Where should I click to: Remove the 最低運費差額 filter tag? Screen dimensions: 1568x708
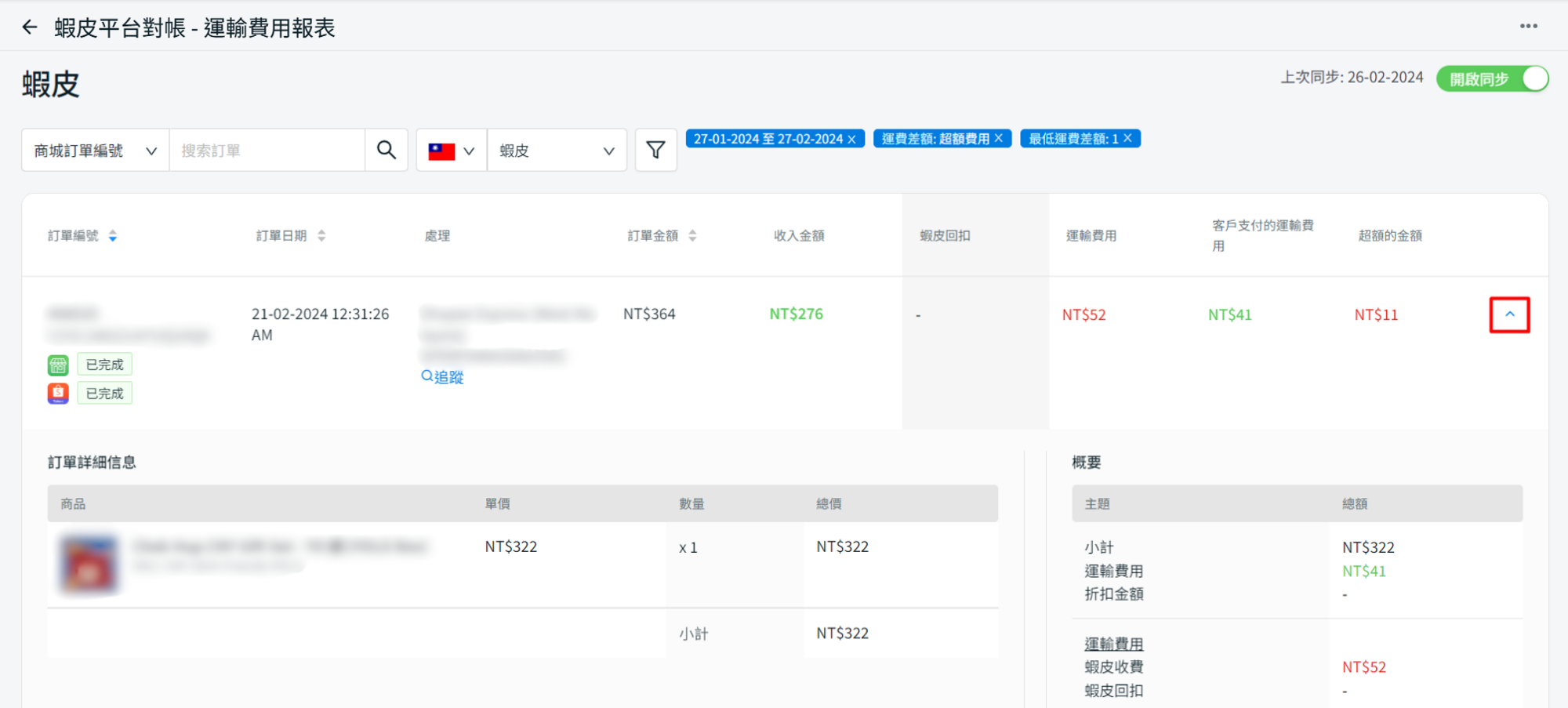pos(1127,138)
